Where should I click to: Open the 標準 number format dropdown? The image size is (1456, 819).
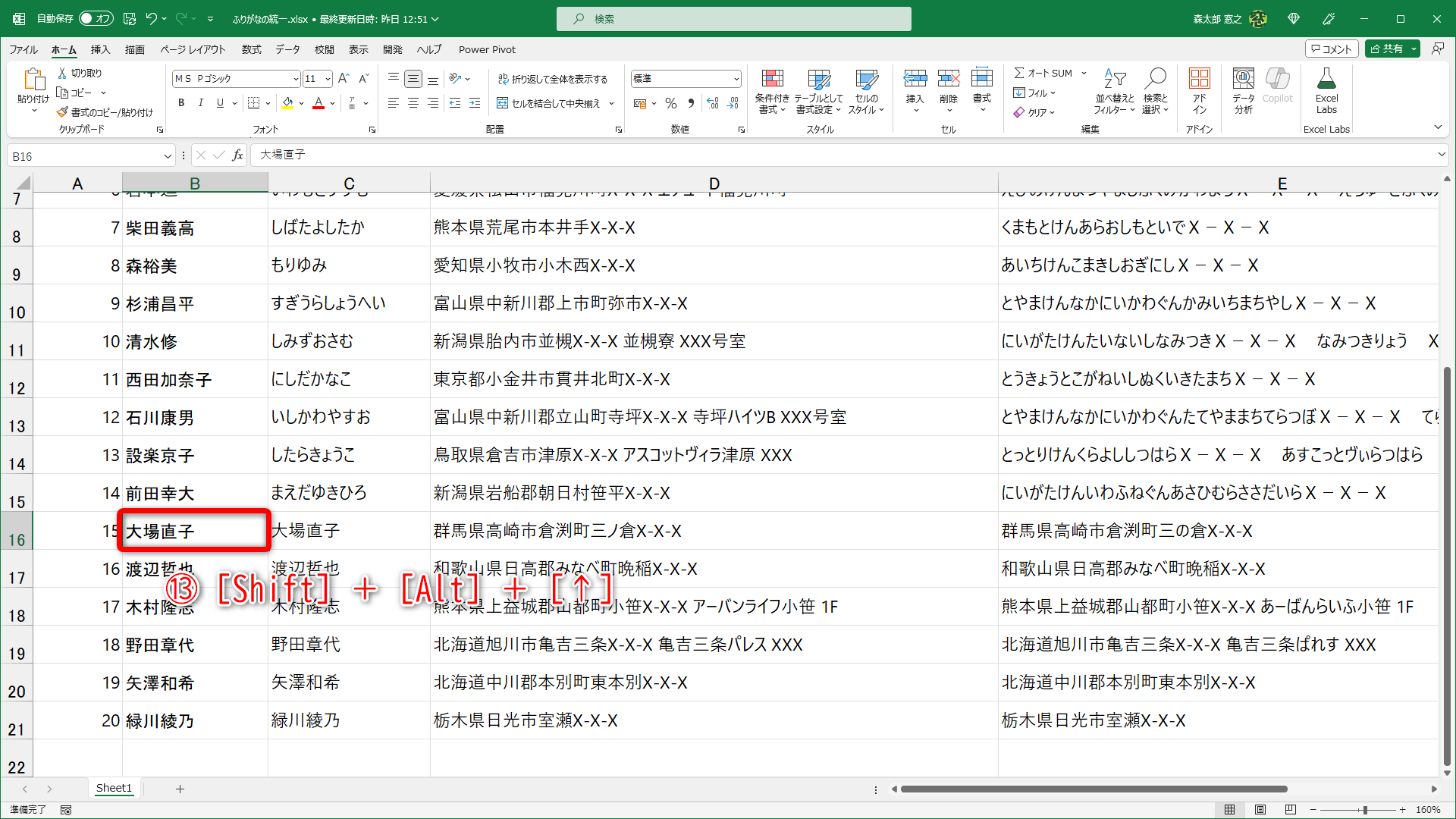click(736, 78)
